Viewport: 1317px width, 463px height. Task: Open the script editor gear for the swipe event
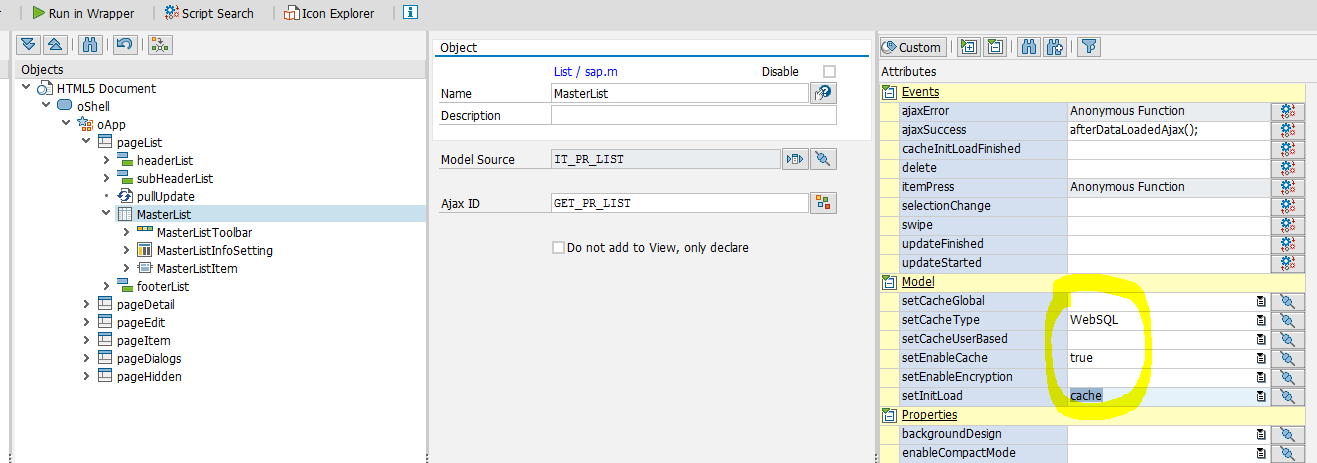pos(1288,225)
